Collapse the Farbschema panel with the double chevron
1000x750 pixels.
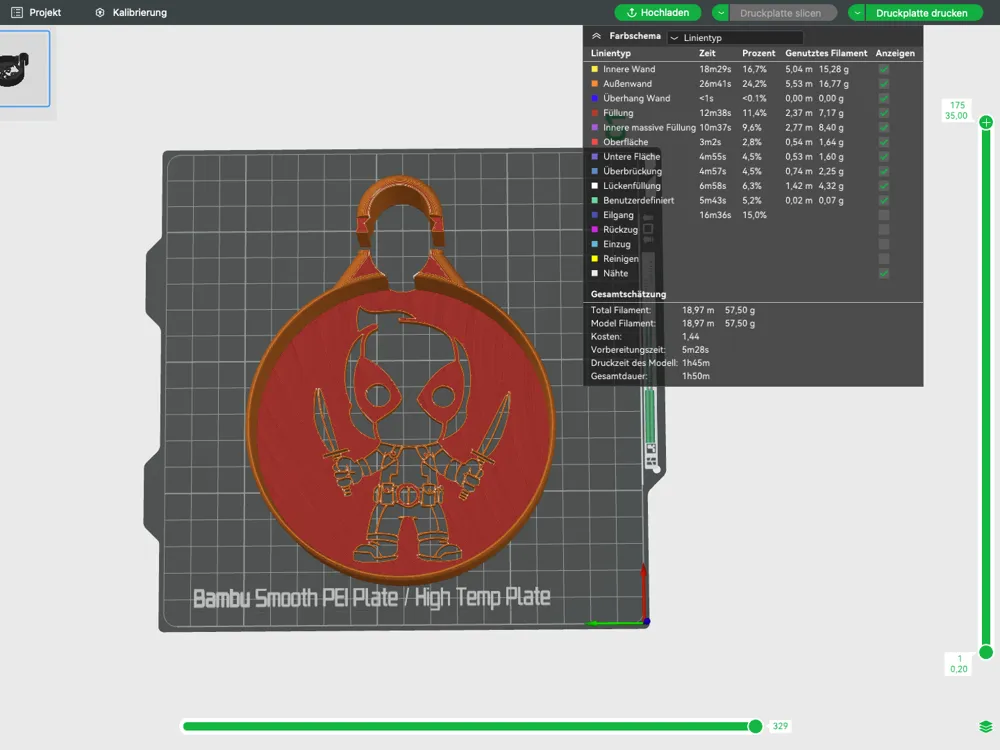point(596,36)
